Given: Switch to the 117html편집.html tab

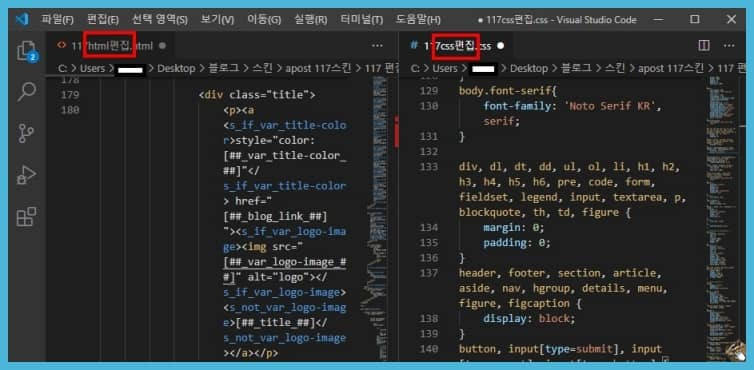Looking at the screenshot, I should [112, 46].
